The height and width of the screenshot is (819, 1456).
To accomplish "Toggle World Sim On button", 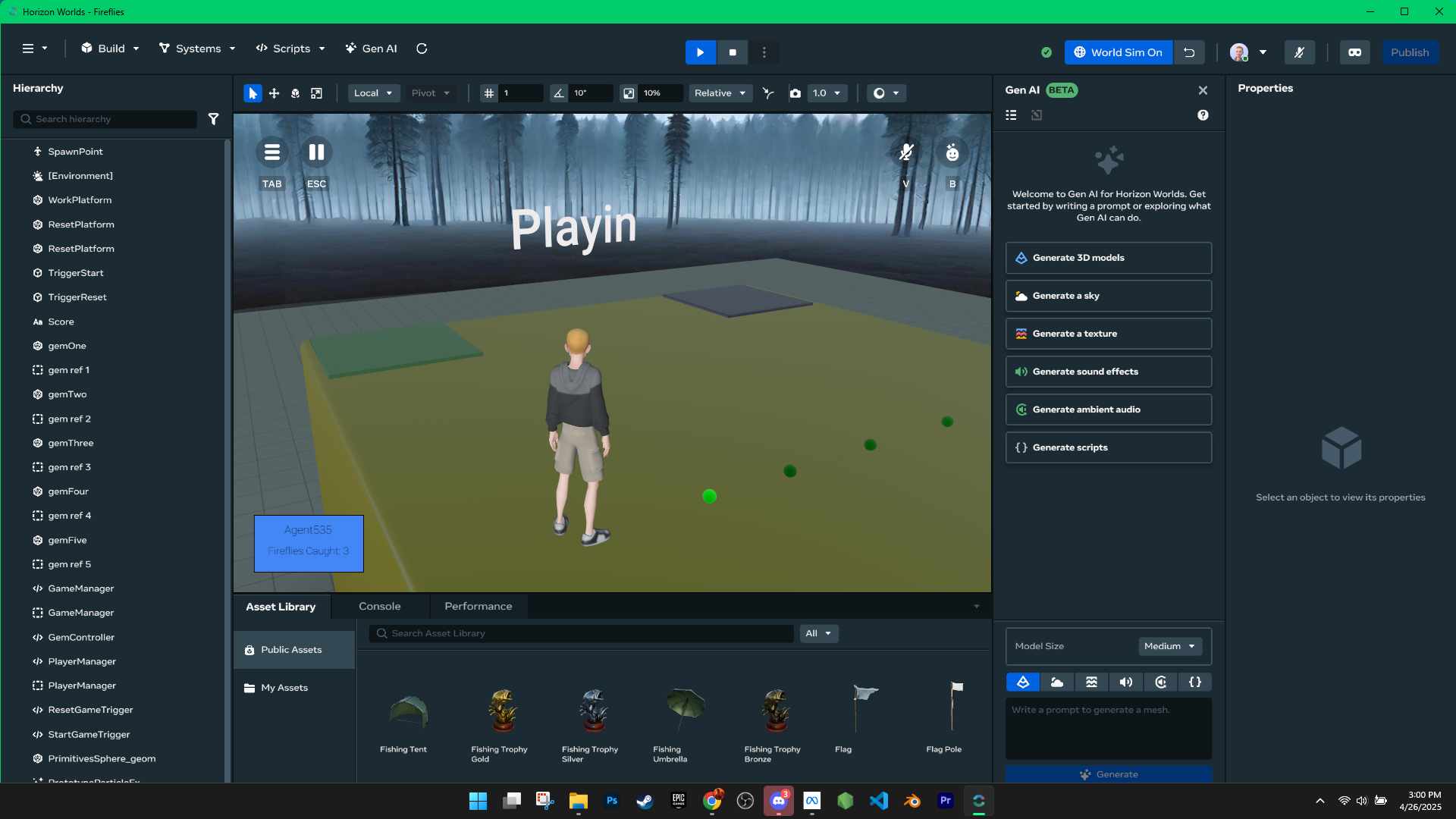I will tap(1119, 52).
